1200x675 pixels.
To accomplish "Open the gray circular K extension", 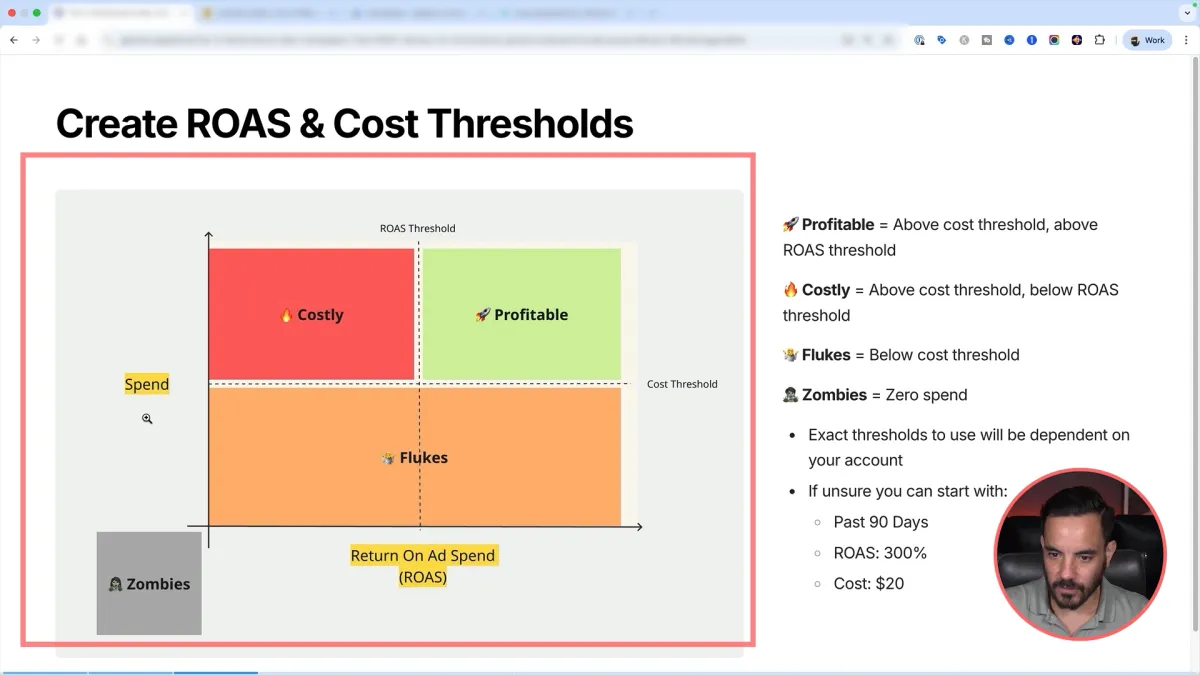I will (964, 40).
